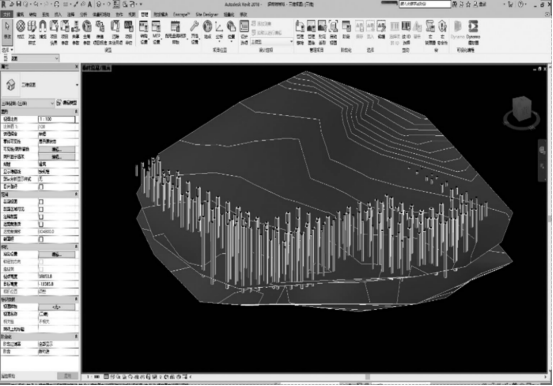Viewport: 553px width, 386px height.
Task: Click the Text tool in quick access toolbar
Action: pyautogui.click(x=90, y=4)
